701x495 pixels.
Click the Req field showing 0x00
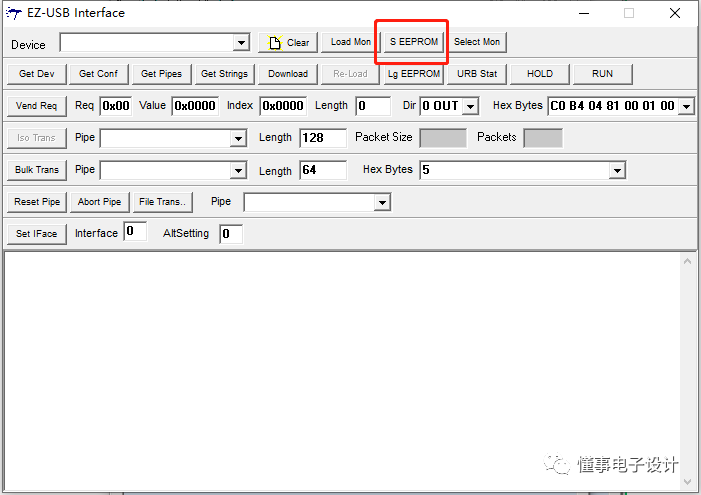click(x=116, y=106)
